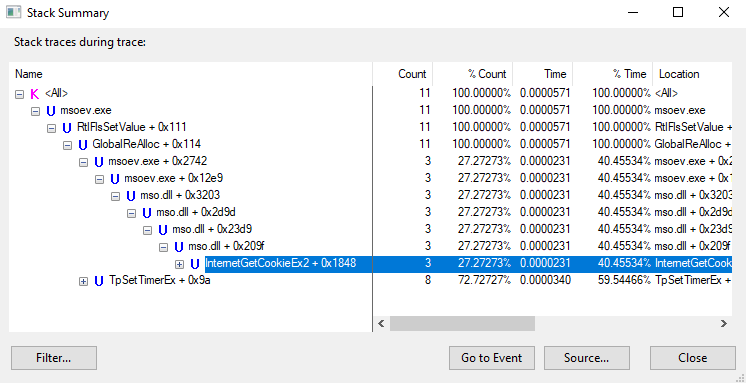Image resolution: width=746 pixels, height=383 pixels.
Task: Collapse the msoev.exe tree node
Action: (35, 111)
